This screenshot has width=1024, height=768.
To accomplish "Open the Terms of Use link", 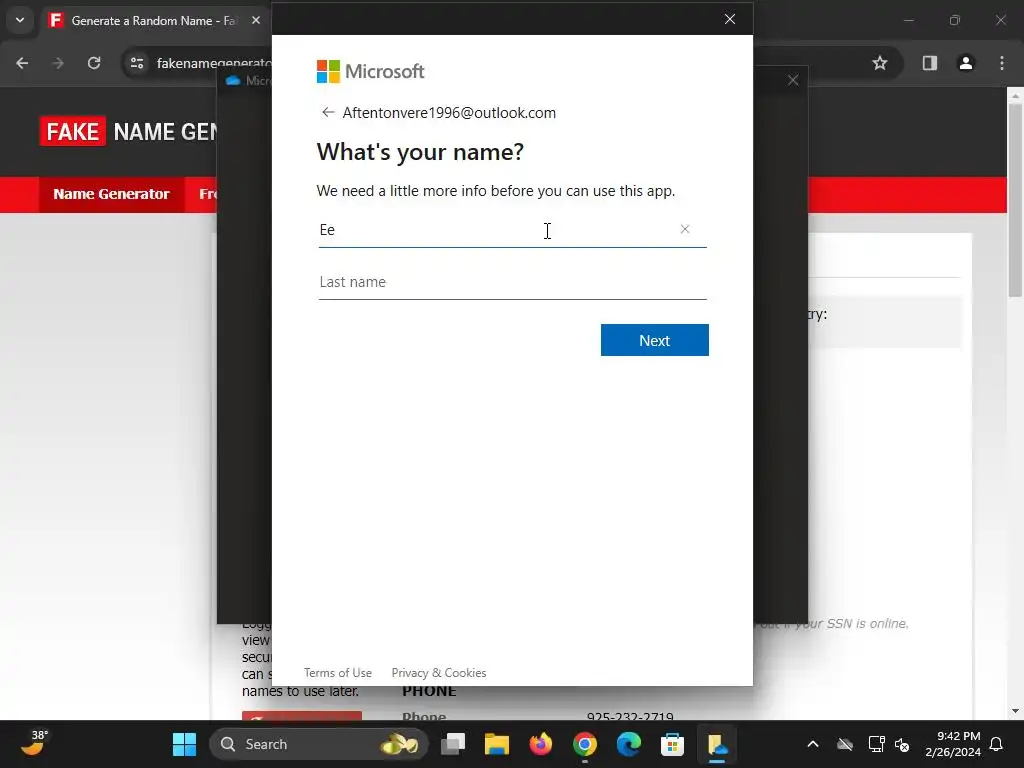I will click(x=338, y=673).
